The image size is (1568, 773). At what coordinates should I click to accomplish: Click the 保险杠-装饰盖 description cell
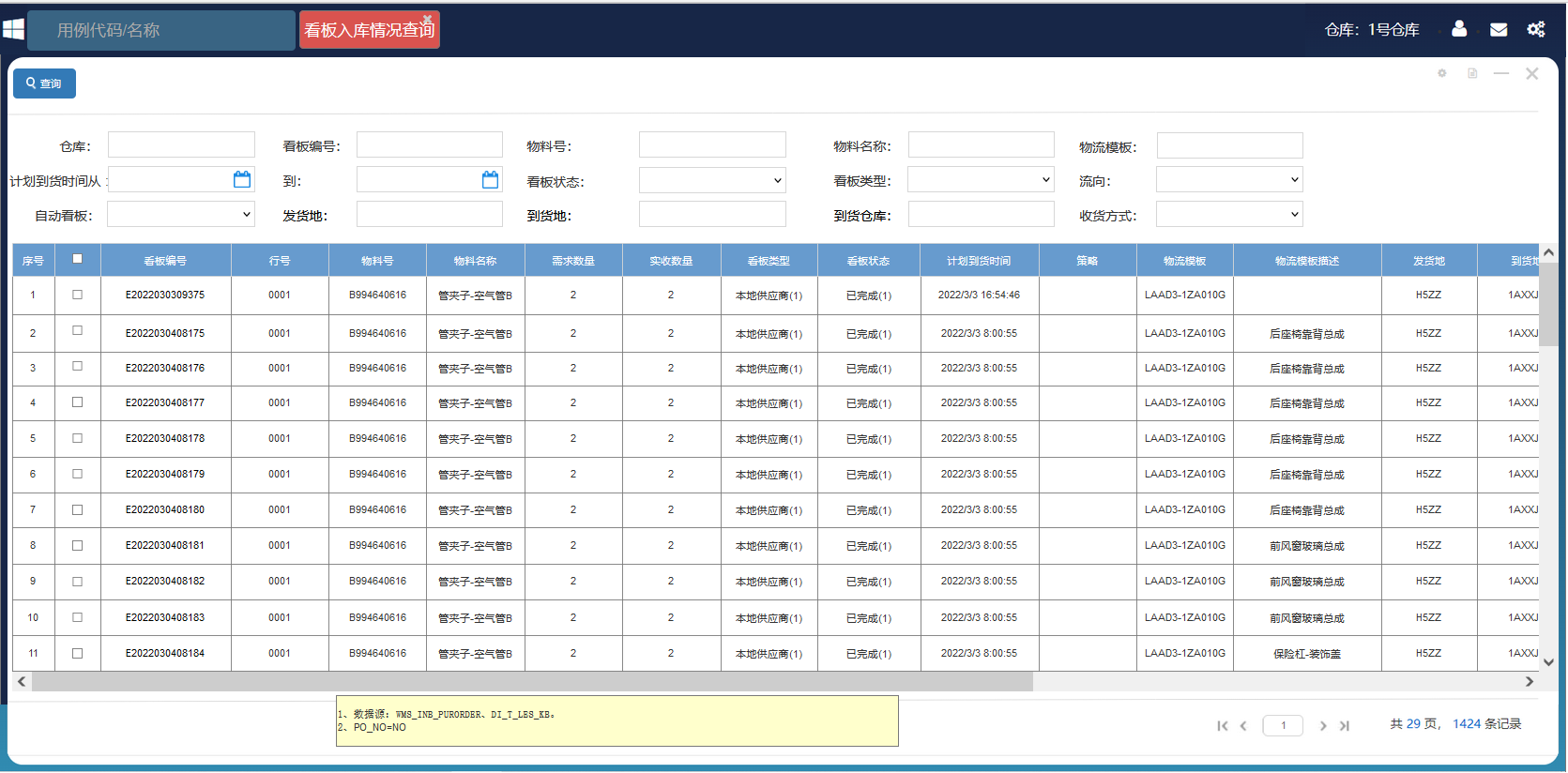pos(1306,654)
